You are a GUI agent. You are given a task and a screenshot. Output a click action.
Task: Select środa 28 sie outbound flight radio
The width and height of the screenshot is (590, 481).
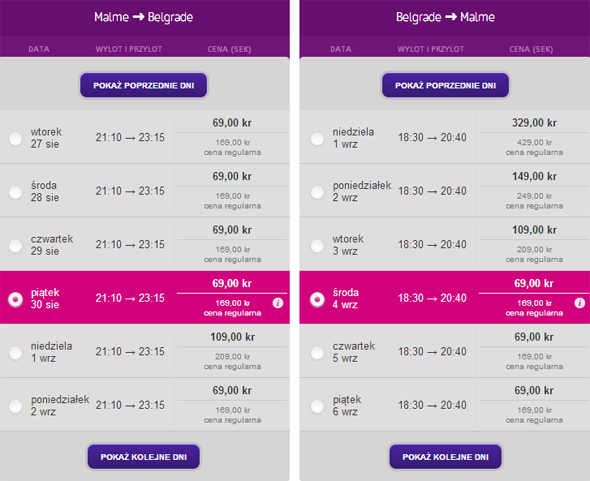(15, 192)
